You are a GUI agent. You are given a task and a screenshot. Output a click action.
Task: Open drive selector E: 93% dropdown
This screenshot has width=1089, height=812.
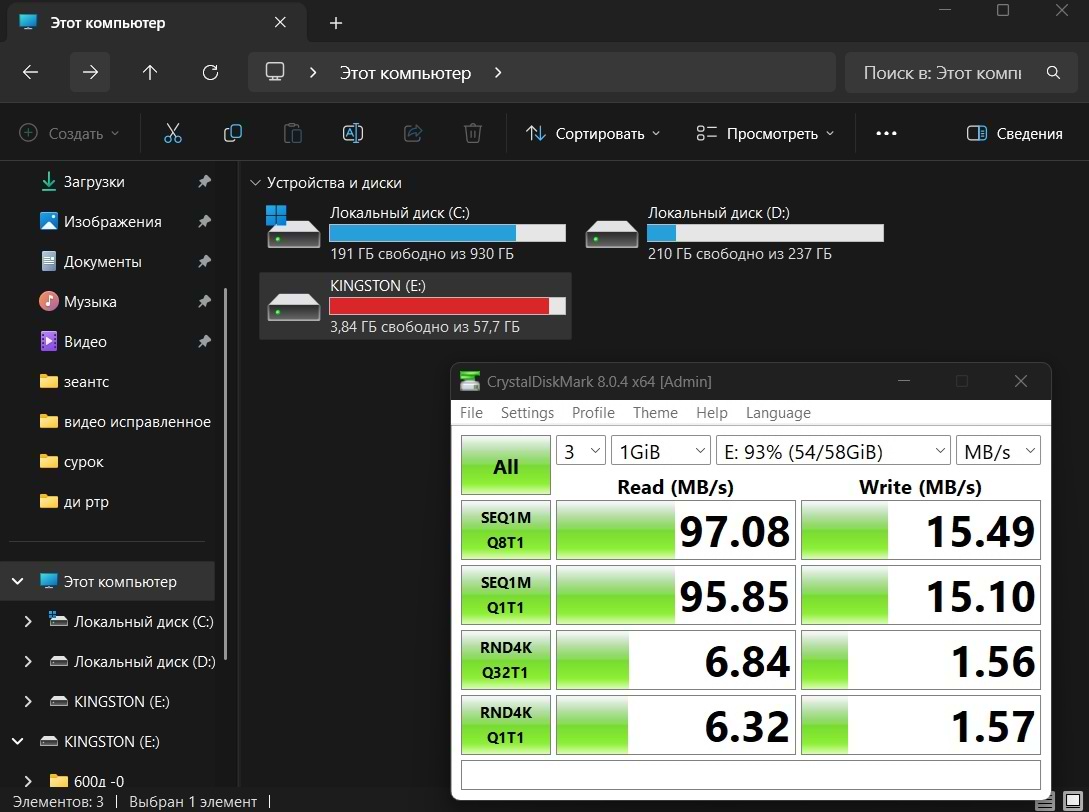[833, 451]
